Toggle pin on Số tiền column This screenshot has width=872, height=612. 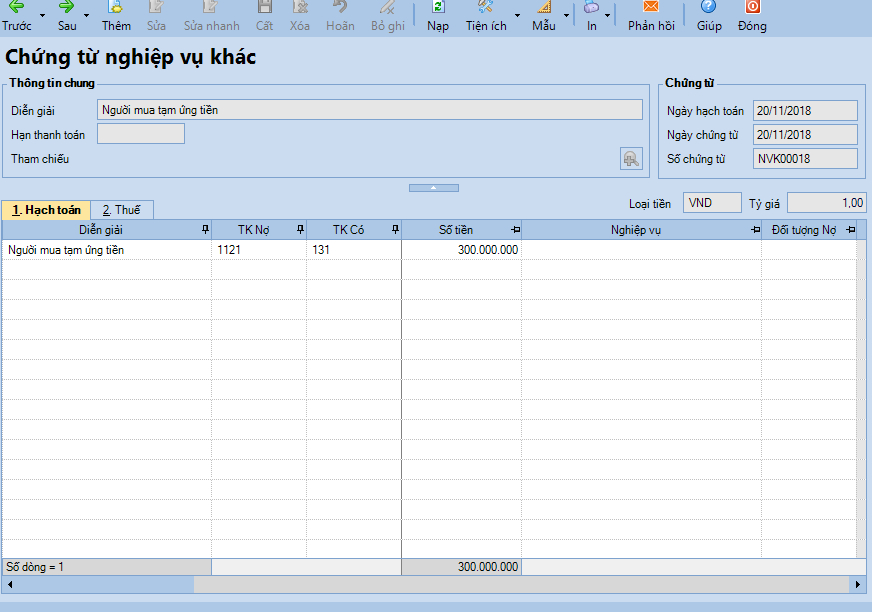click(515, 230)
